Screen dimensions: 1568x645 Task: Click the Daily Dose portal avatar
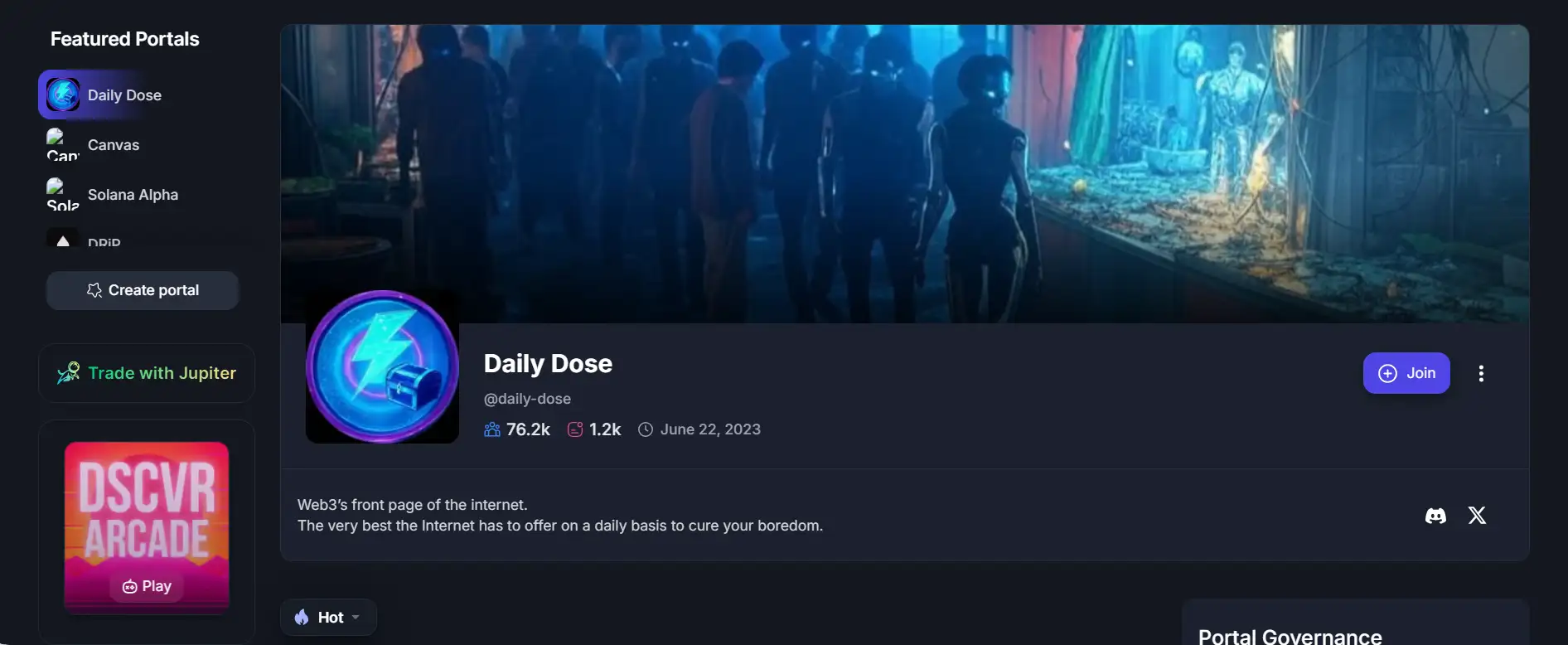[x=382, y=366]
